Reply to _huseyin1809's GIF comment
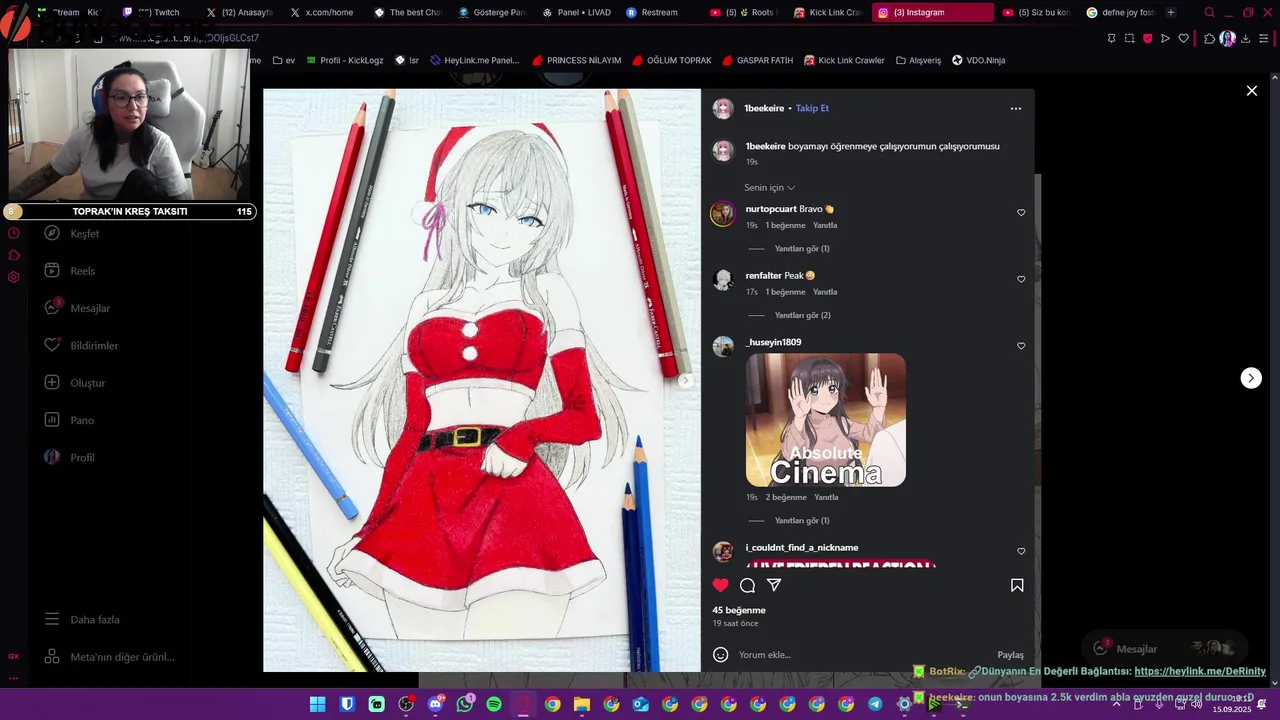This screenshot has height=720, width=1280. (x=826, y=497)
